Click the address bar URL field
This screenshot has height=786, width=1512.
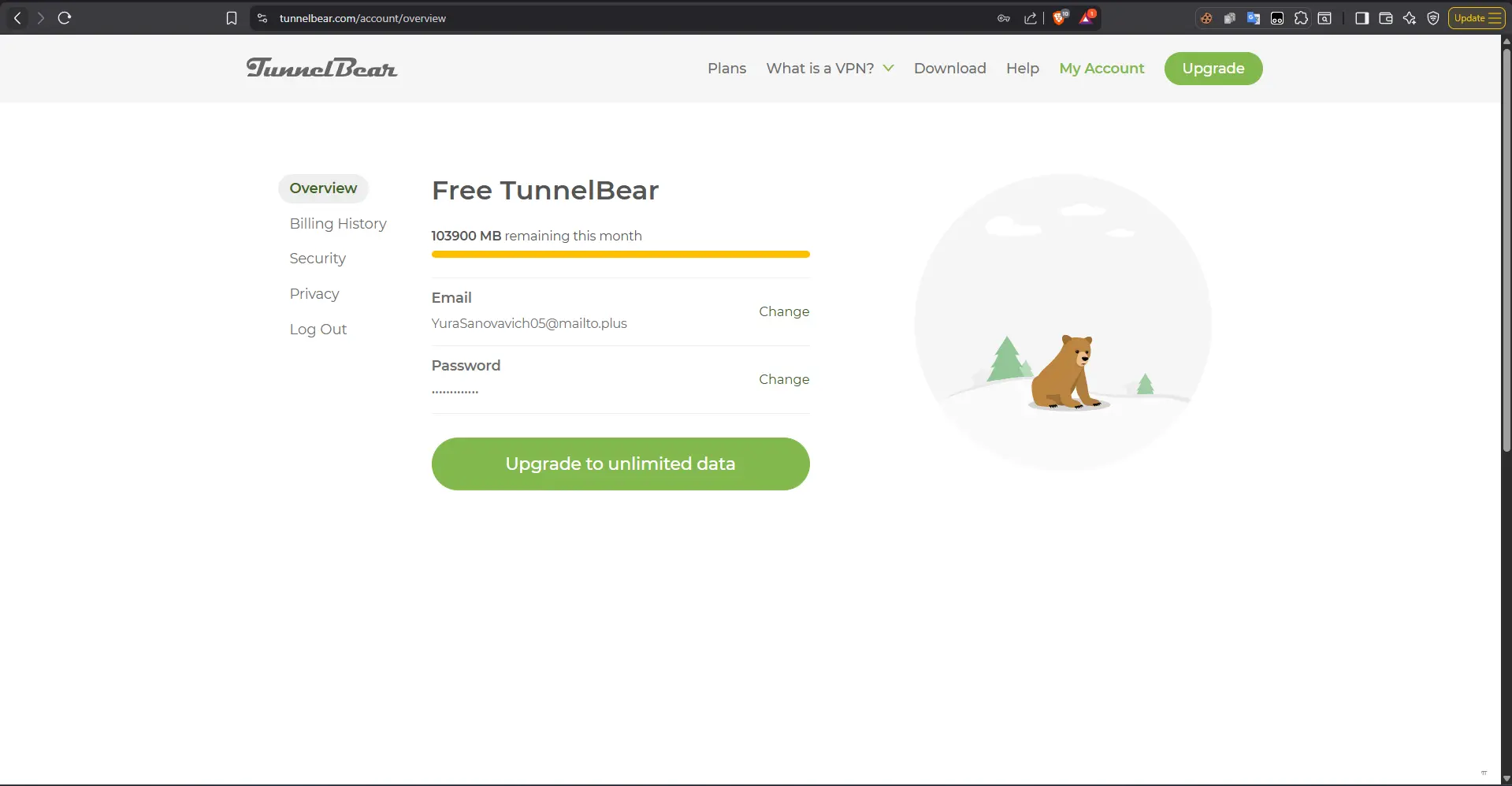[630, 18]
